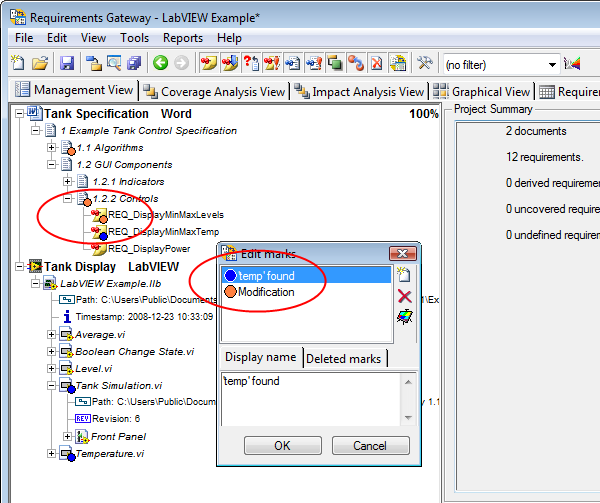Viewport: 600px width, 503px height.
Task: Click the Open folder toolbar icon
Action: (x=40, y=63)
